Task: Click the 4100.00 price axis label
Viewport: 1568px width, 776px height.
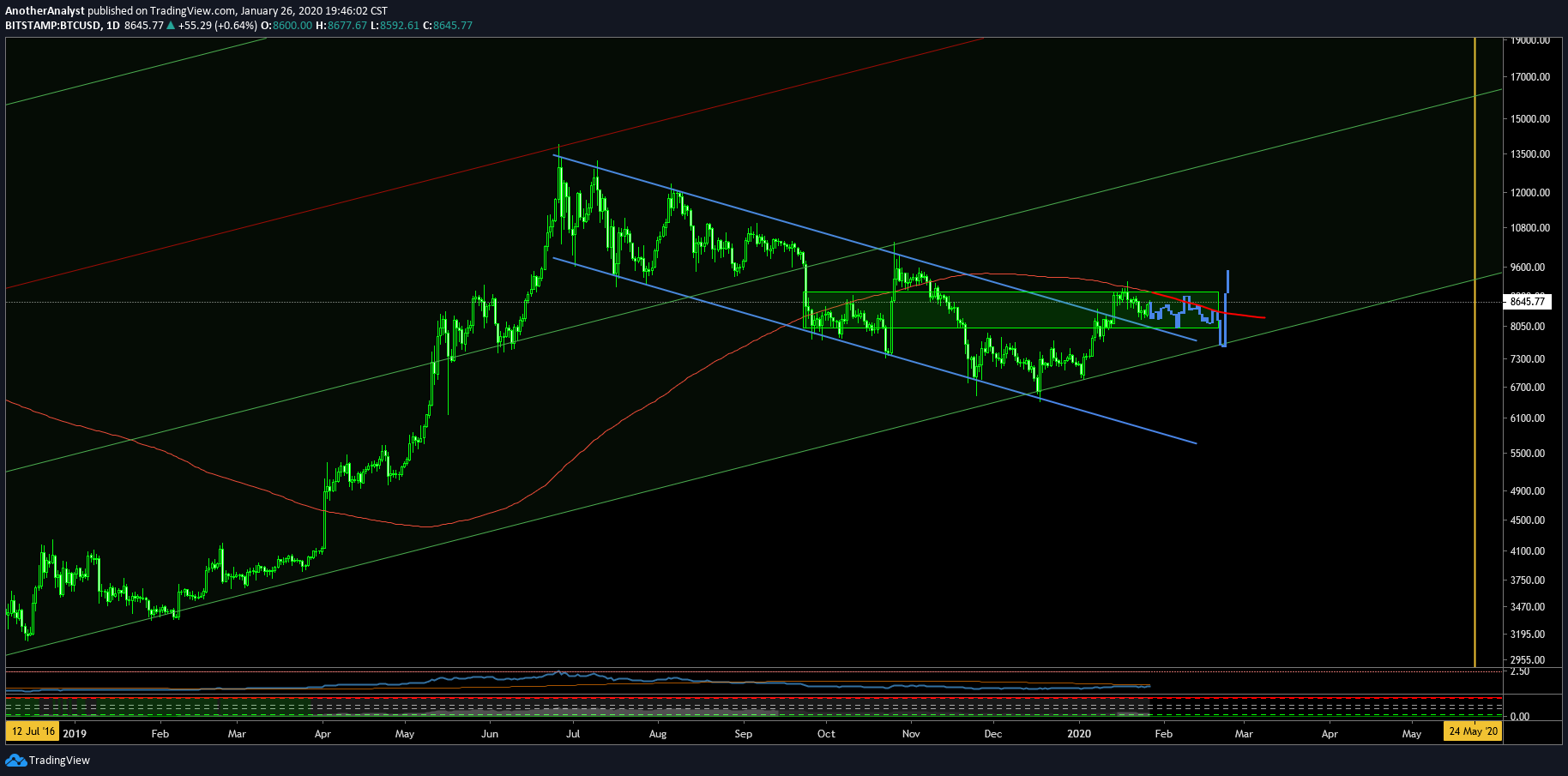Action: 1528,551
